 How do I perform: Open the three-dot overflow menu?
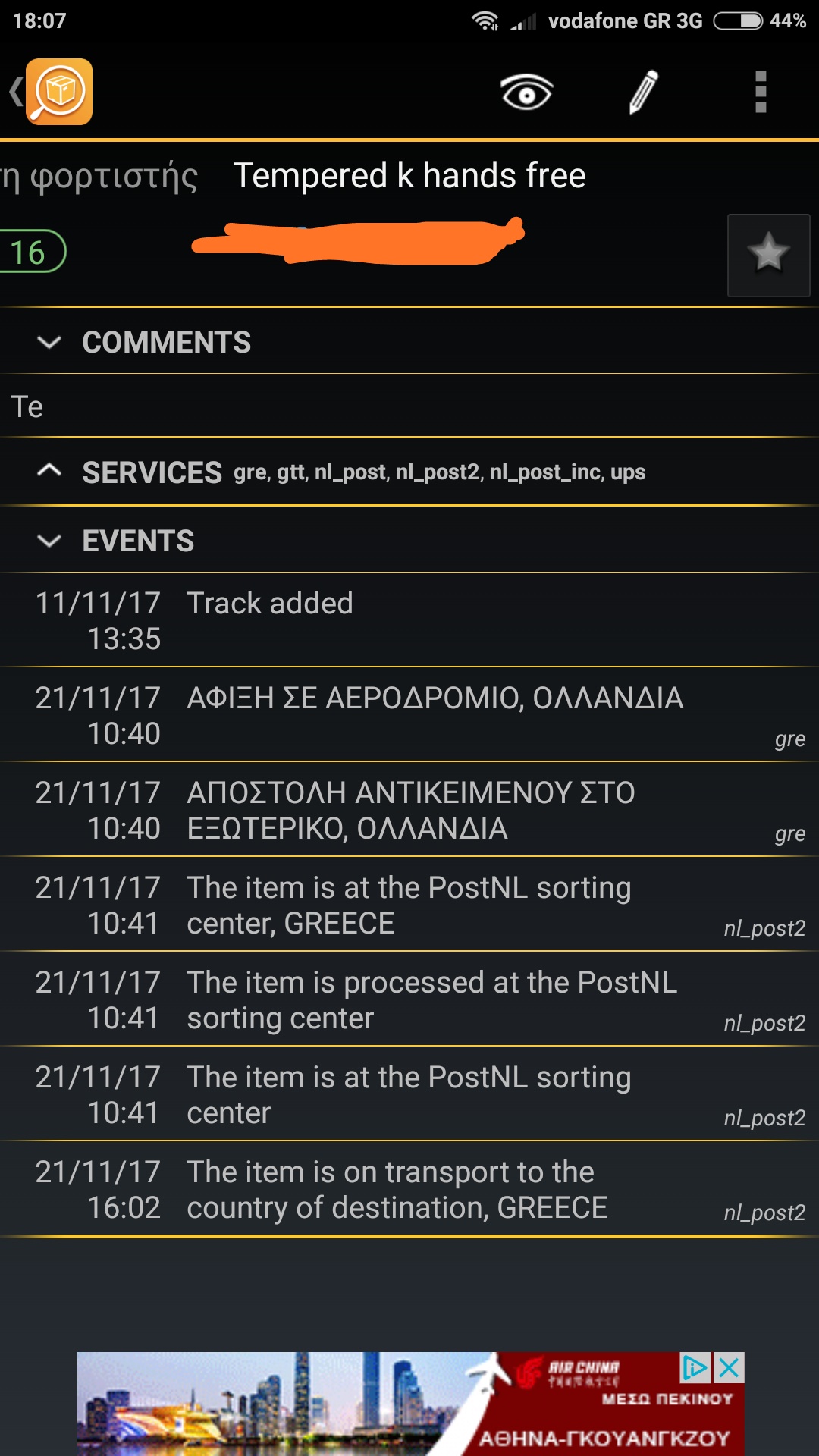(761, 93)
